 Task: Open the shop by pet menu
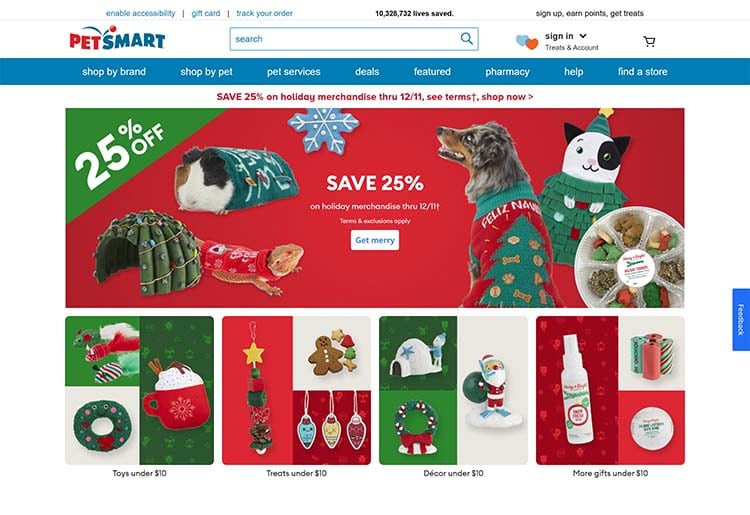[x=206, y=72]
